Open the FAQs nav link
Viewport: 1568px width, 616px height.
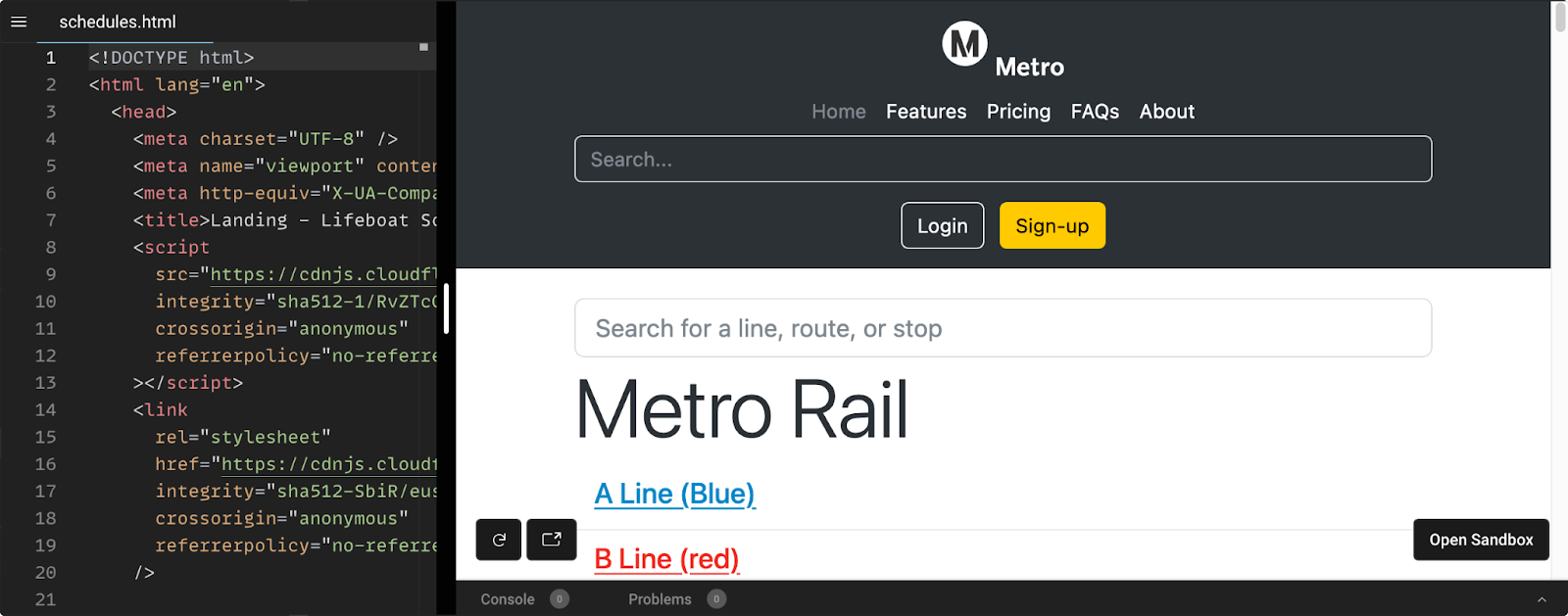point(1095,112)
